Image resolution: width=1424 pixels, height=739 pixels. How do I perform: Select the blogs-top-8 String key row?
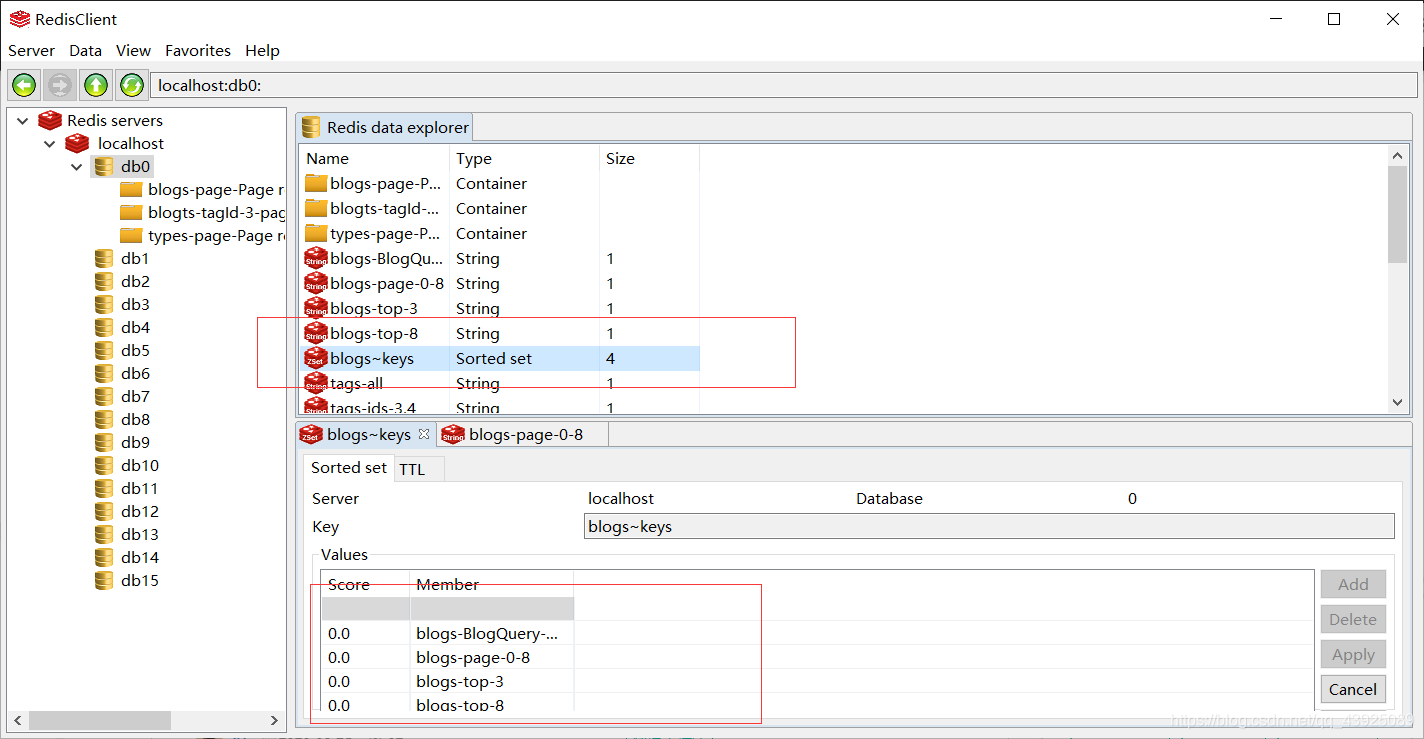click(x=500, y=334)
